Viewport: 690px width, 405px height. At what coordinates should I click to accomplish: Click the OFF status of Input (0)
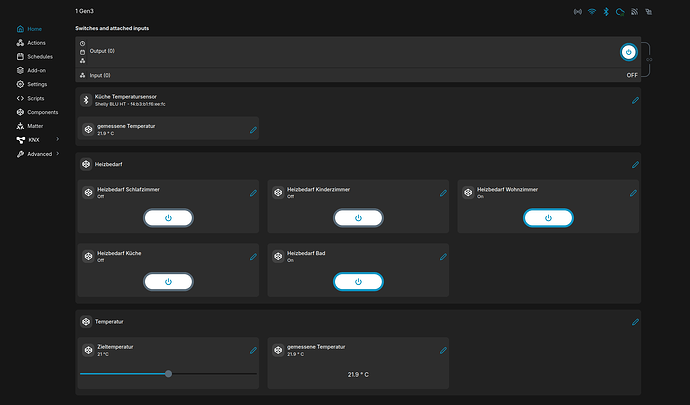point(632,75)
